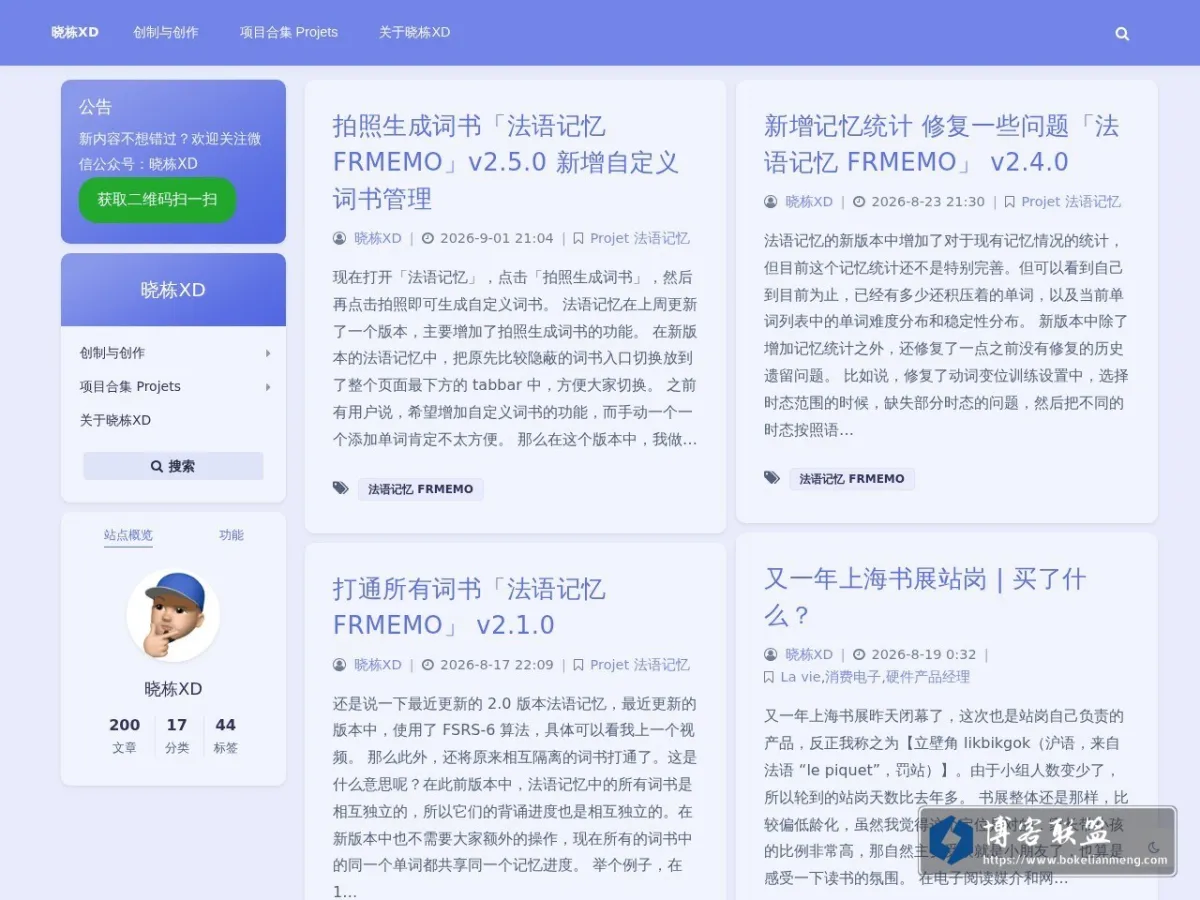Click clock icon beside 2026-9-01 21:04

(428, 238)
